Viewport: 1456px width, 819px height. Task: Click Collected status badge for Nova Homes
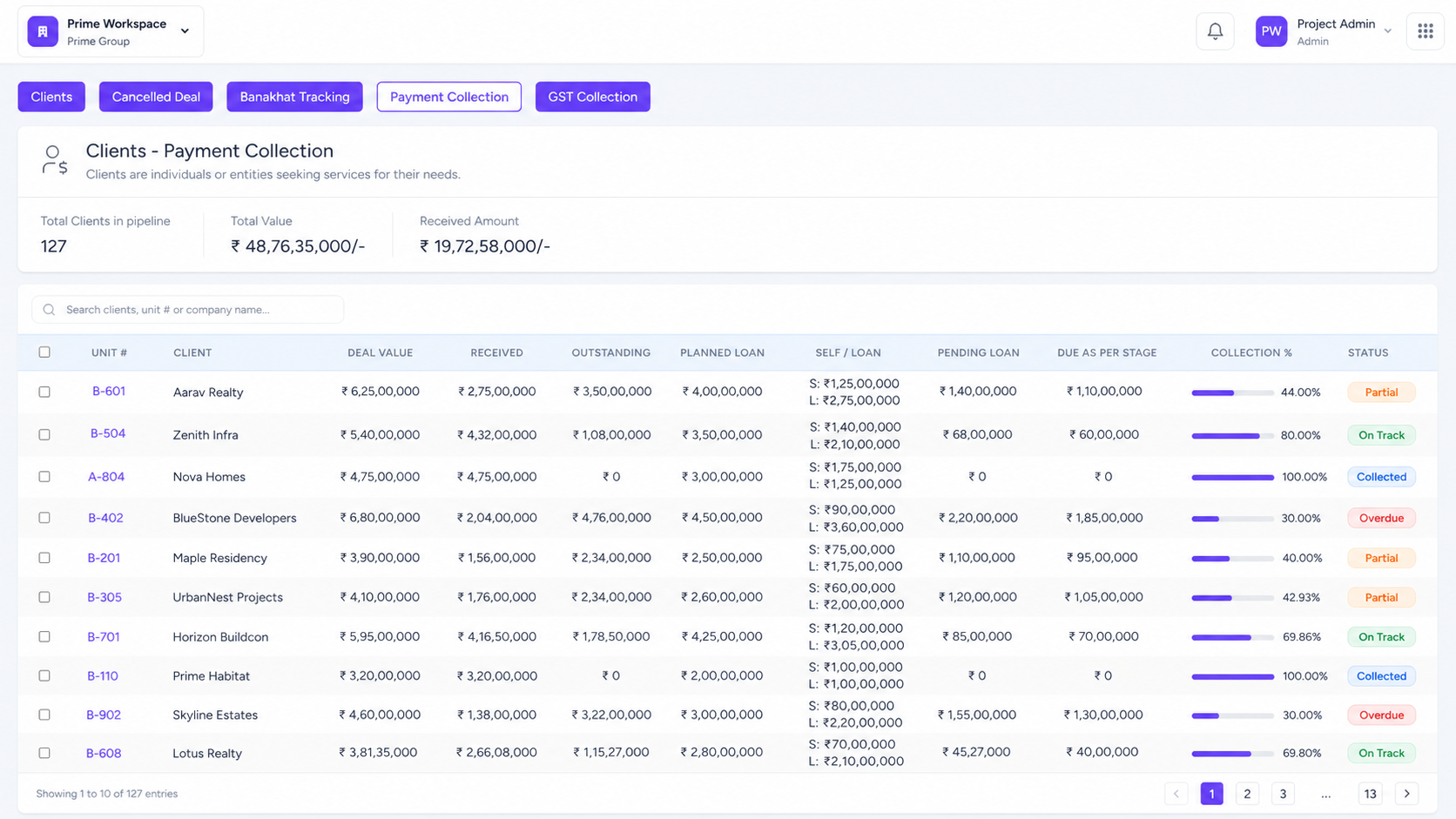point(1381,477)
